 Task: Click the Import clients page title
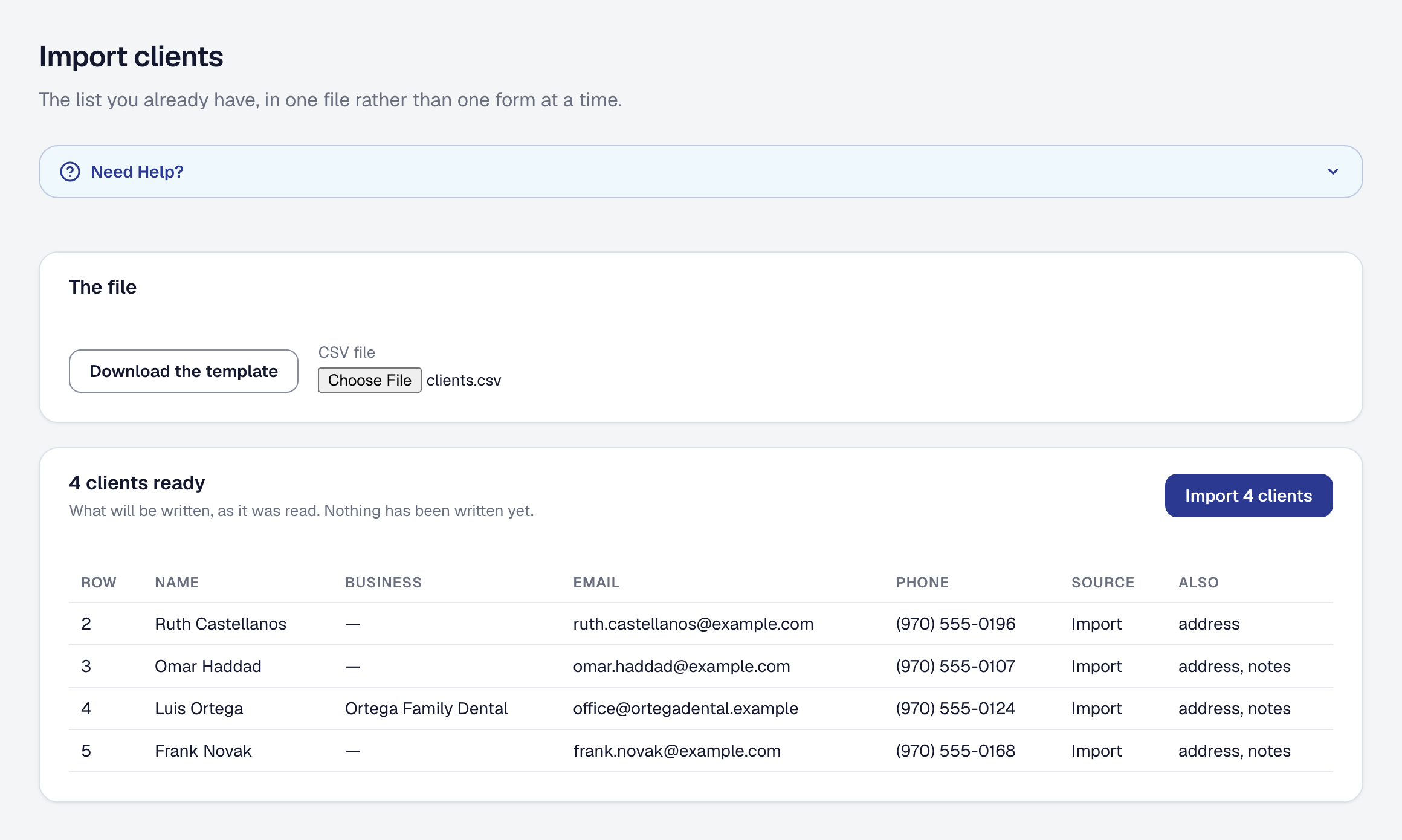(x=131, y=57)
